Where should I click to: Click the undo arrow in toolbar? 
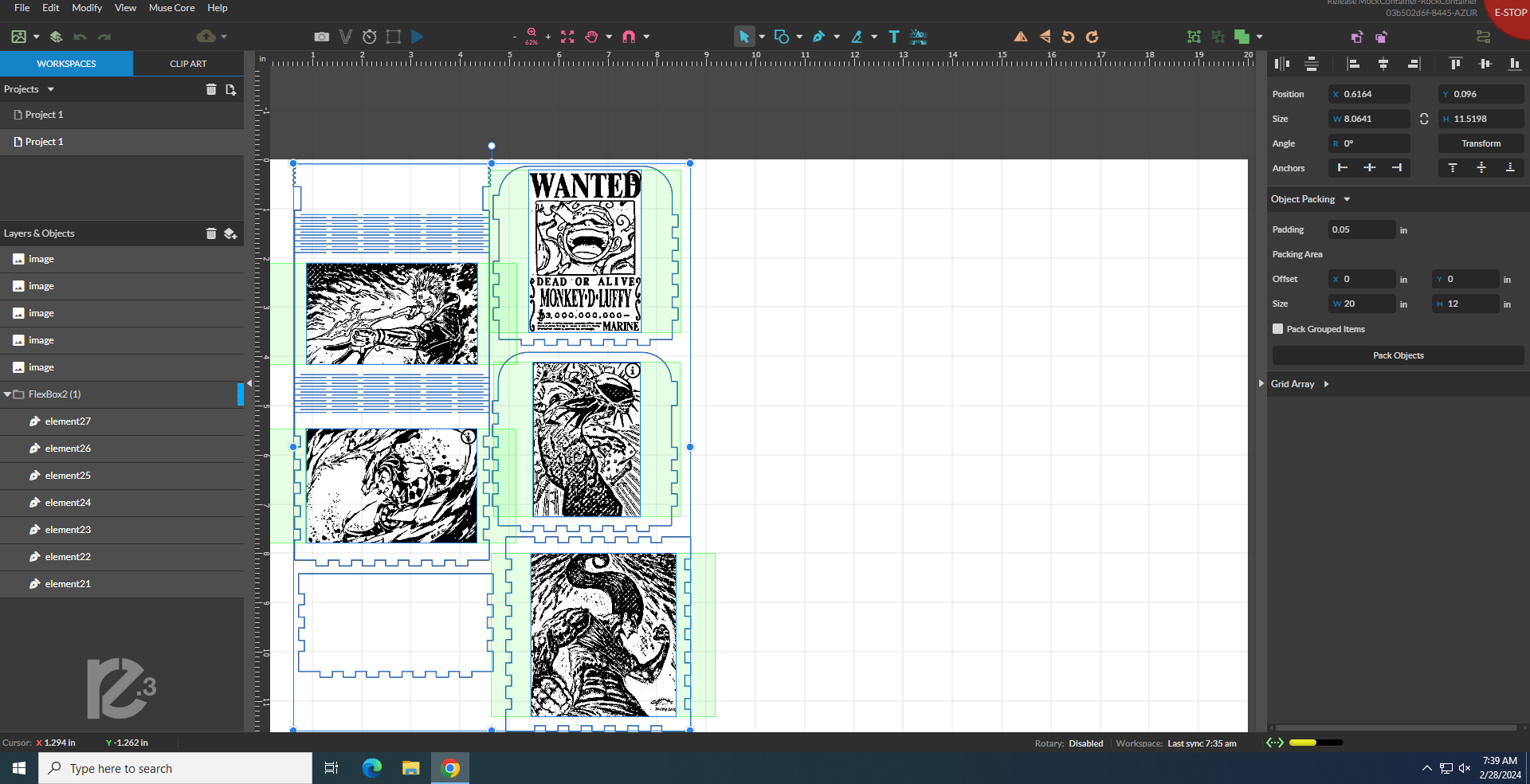pos(80,37)
